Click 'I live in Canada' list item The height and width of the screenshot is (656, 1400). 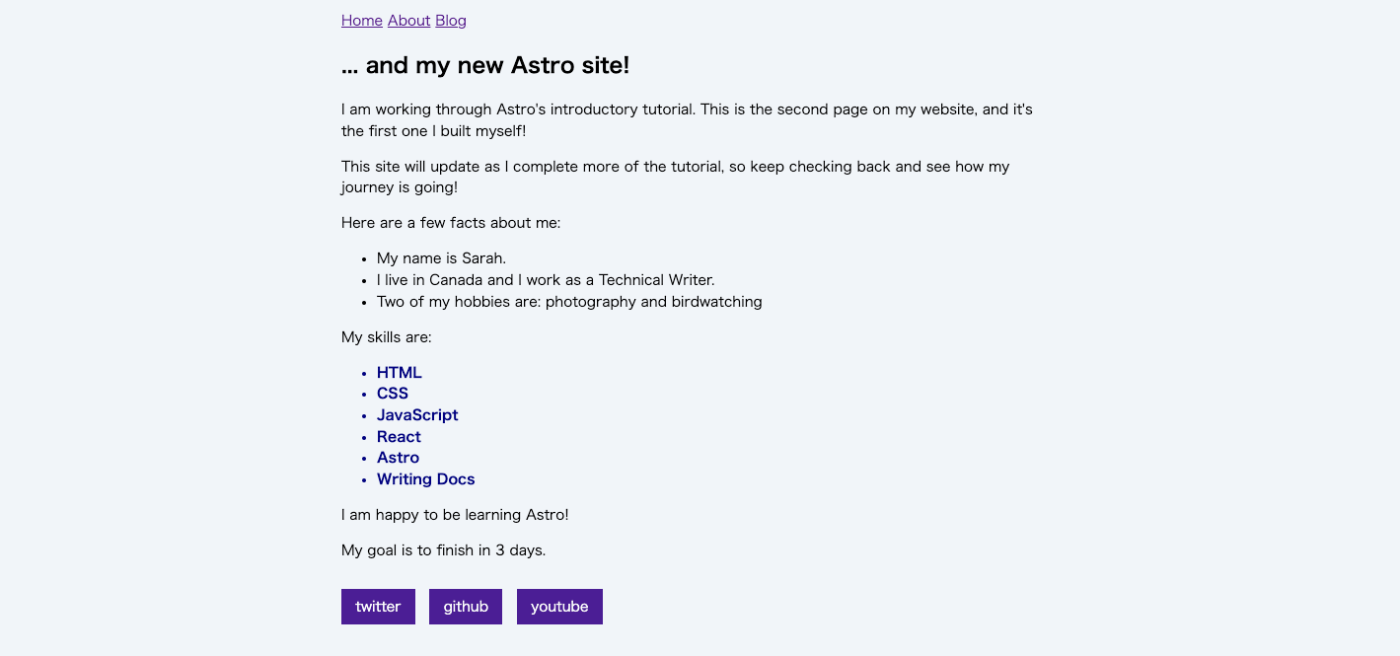tap(546, 280)
